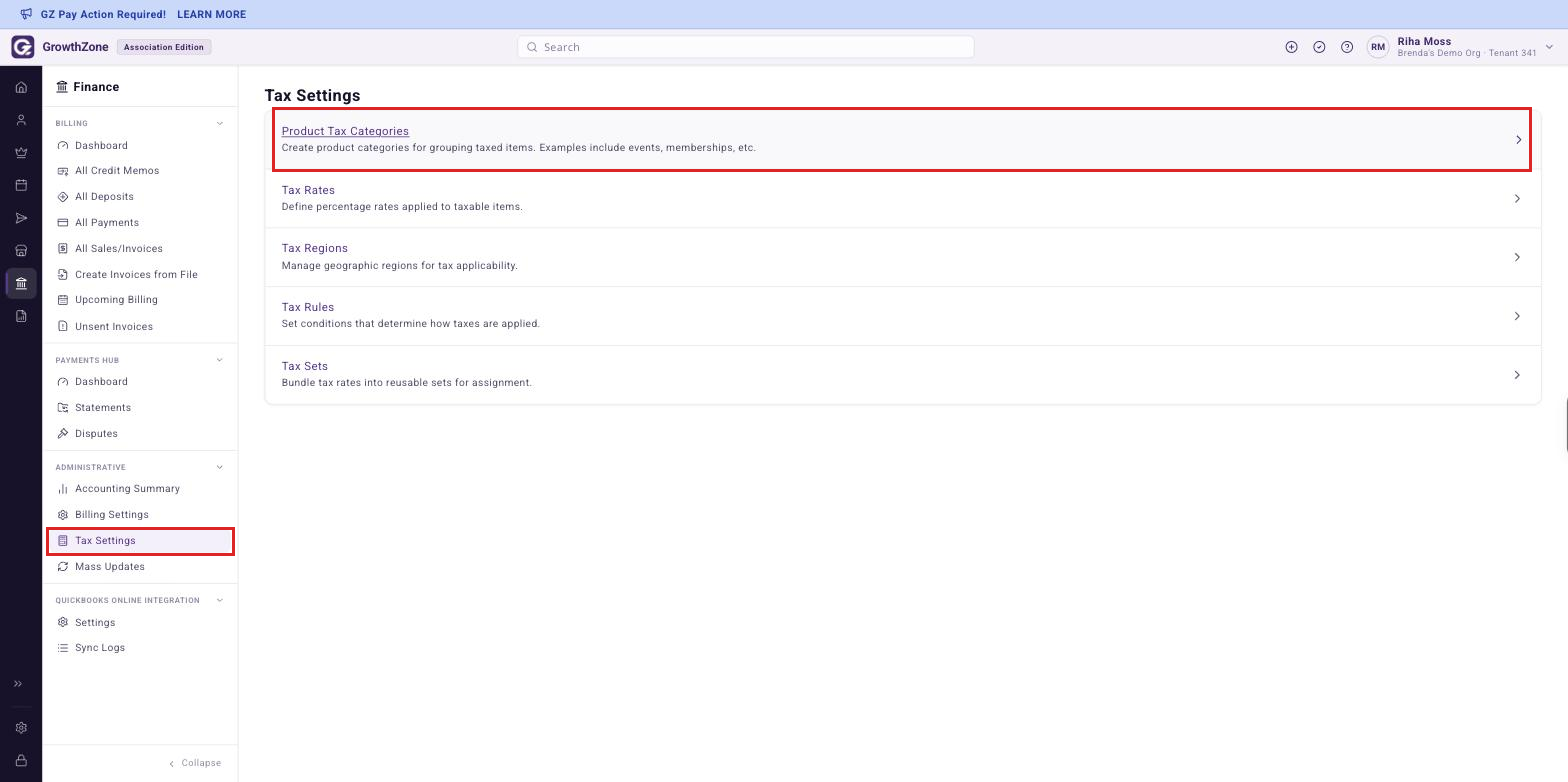Open the storefront icon in left rail
The height and width of the screenshot is (782, 1568).
coord(21,251)
